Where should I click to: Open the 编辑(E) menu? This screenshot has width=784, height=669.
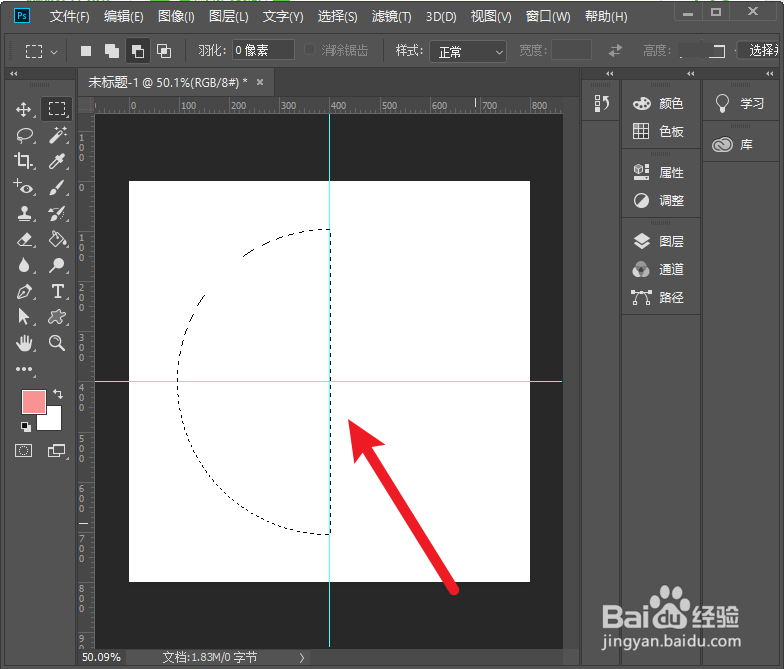(x=124, y=16)
